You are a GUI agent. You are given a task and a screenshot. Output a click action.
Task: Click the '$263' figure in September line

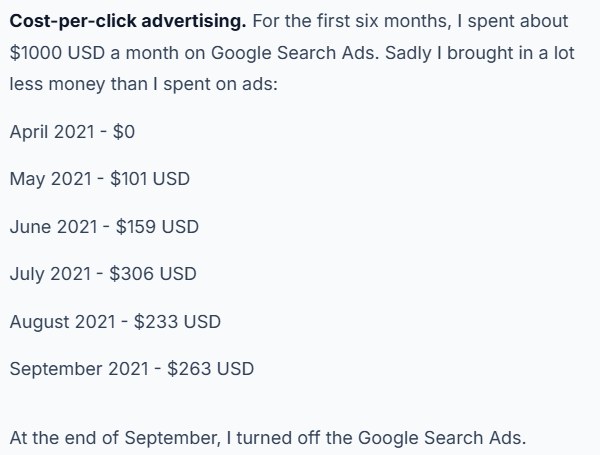point(189,369)
